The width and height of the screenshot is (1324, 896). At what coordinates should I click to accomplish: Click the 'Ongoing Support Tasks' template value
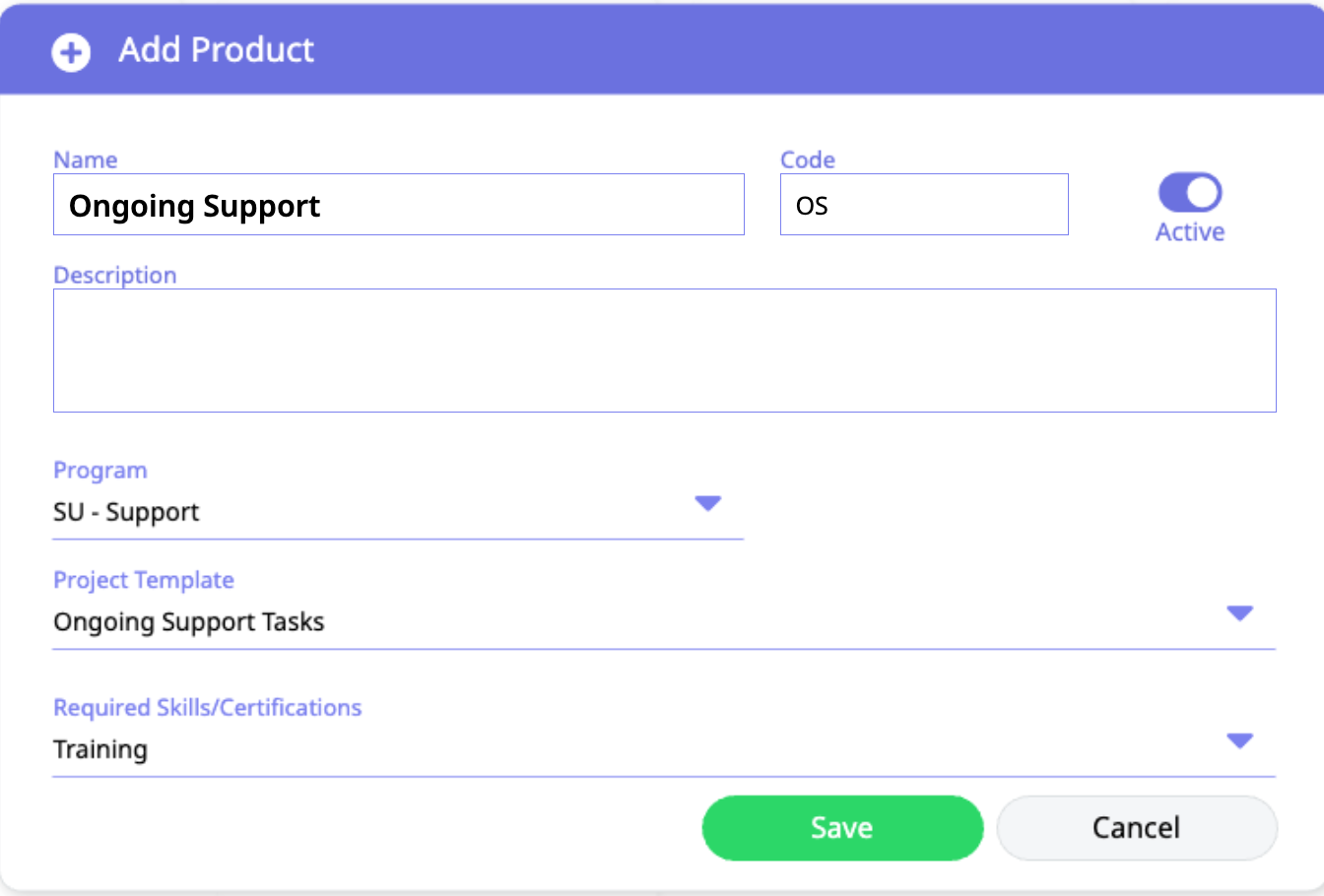189,622
